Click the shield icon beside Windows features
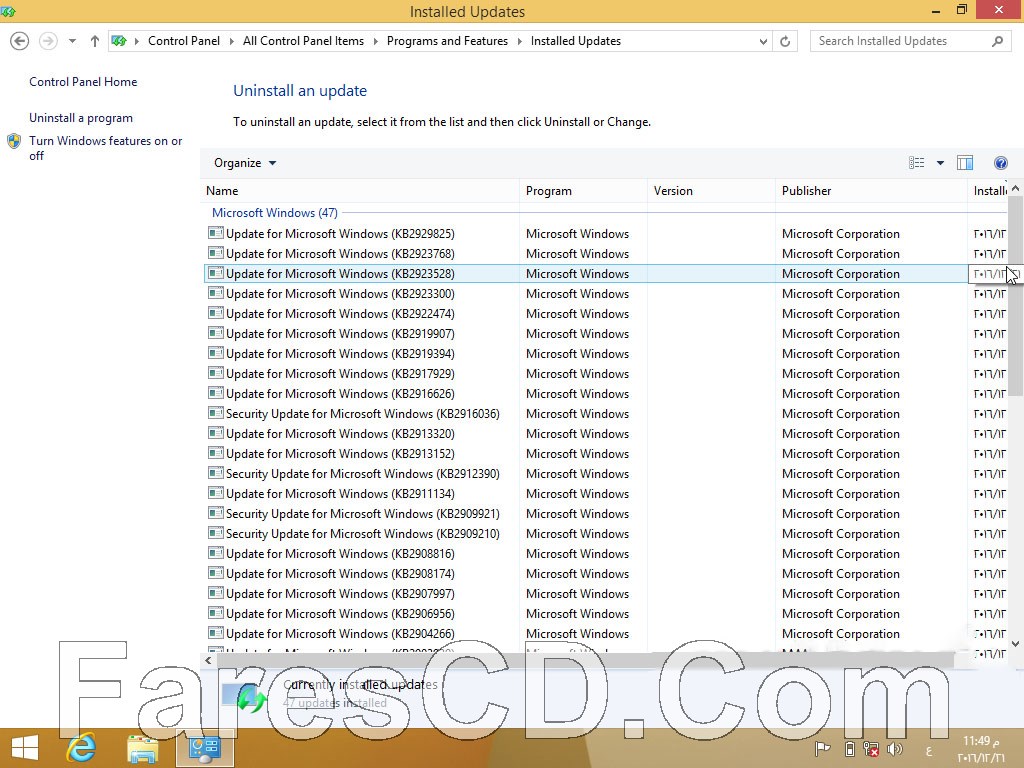The image size is (1024, 768). tap(14, 141)
